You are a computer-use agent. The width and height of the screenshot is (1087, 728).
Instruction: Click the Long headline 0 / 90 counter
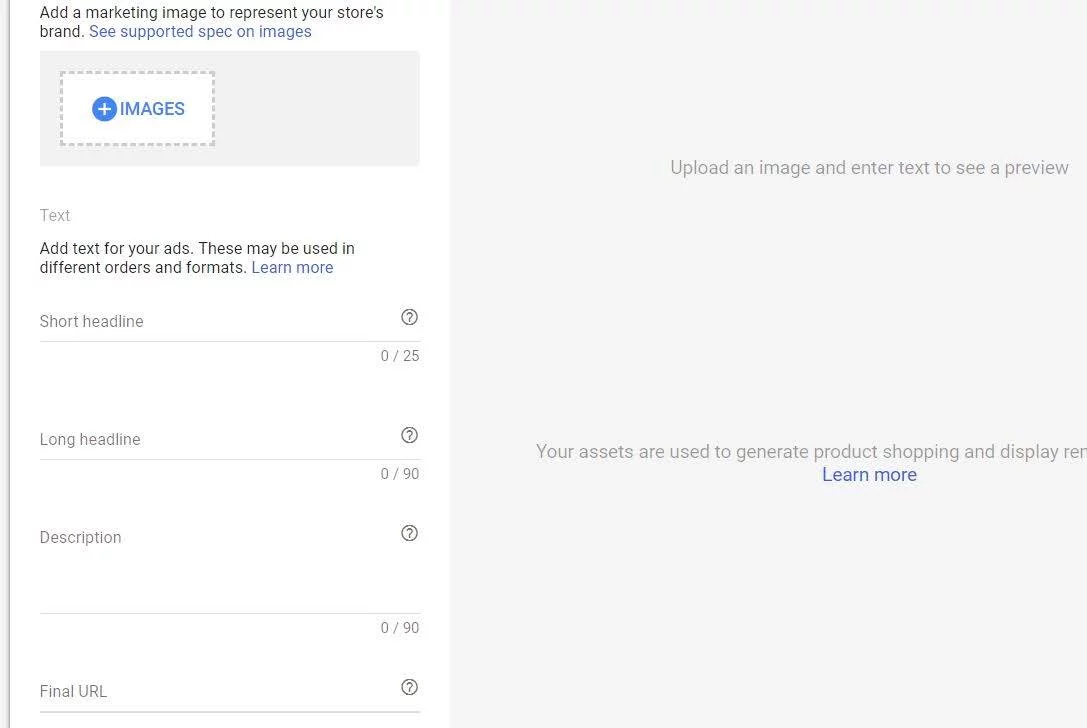coord(399,474)
